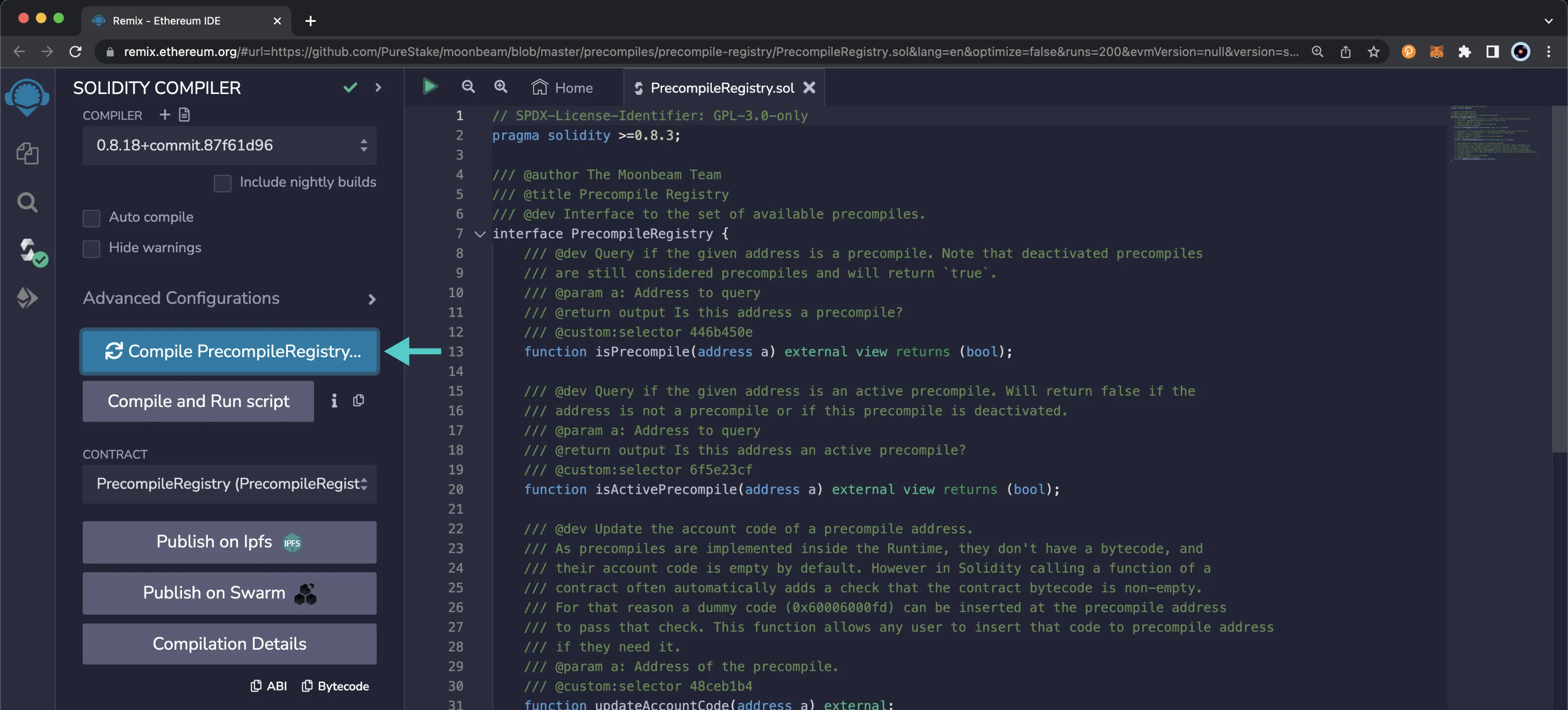Click Compile PrecompileRegistry button
Screen dimensions: 1568x710
coord(229,351)
